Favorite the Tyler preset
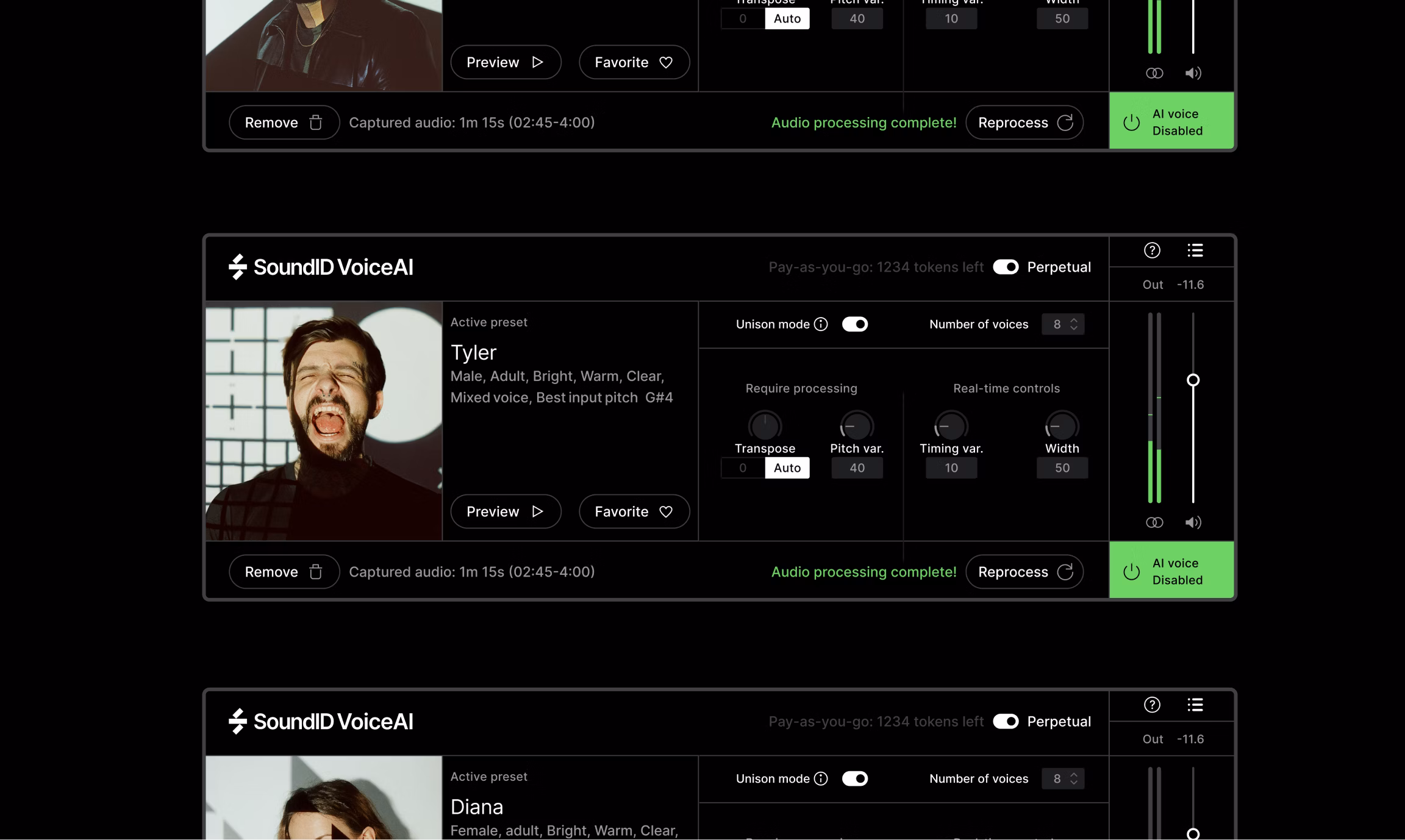 (x=634, y=511)
